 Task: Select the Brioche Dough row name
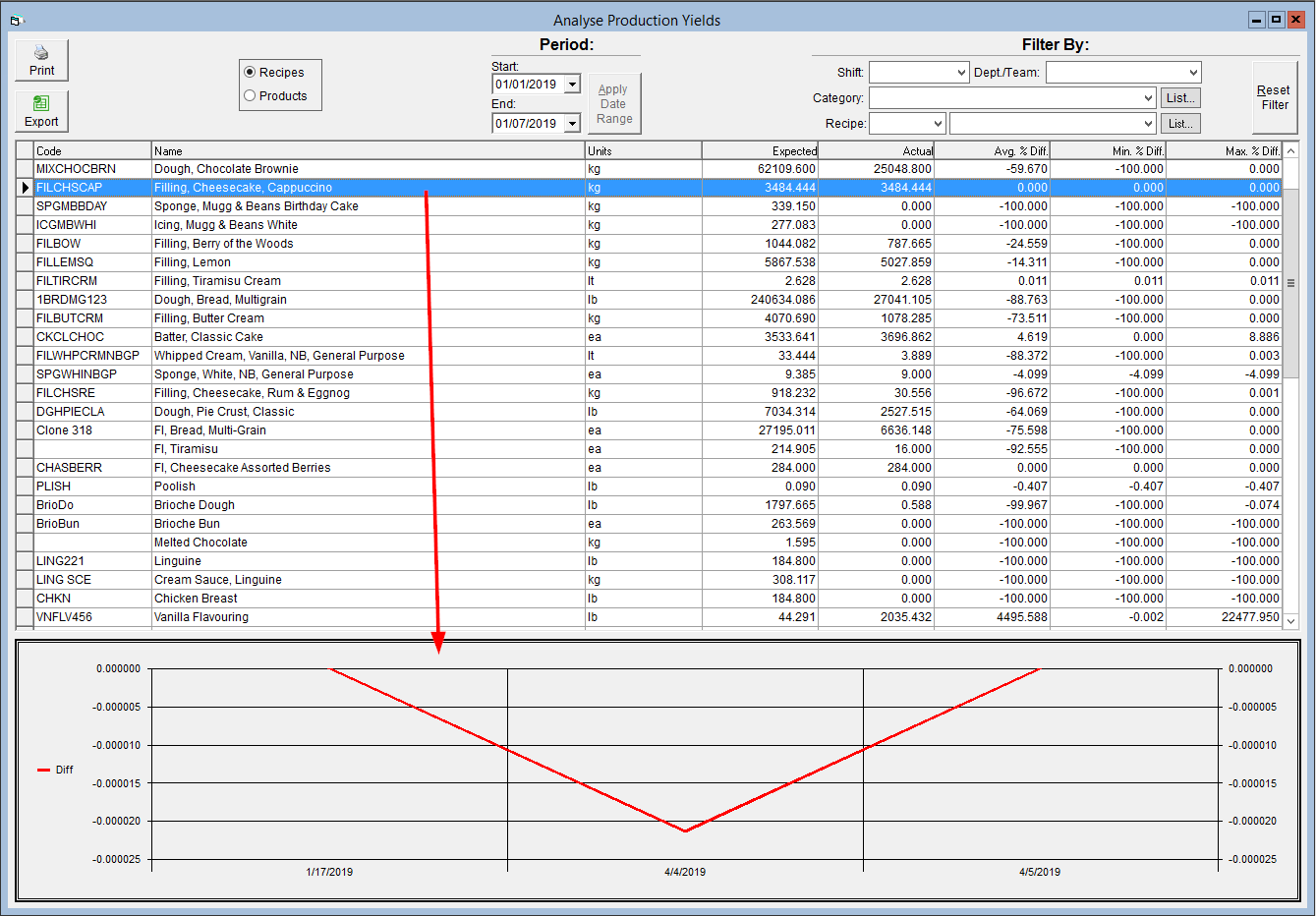[368, 505]
